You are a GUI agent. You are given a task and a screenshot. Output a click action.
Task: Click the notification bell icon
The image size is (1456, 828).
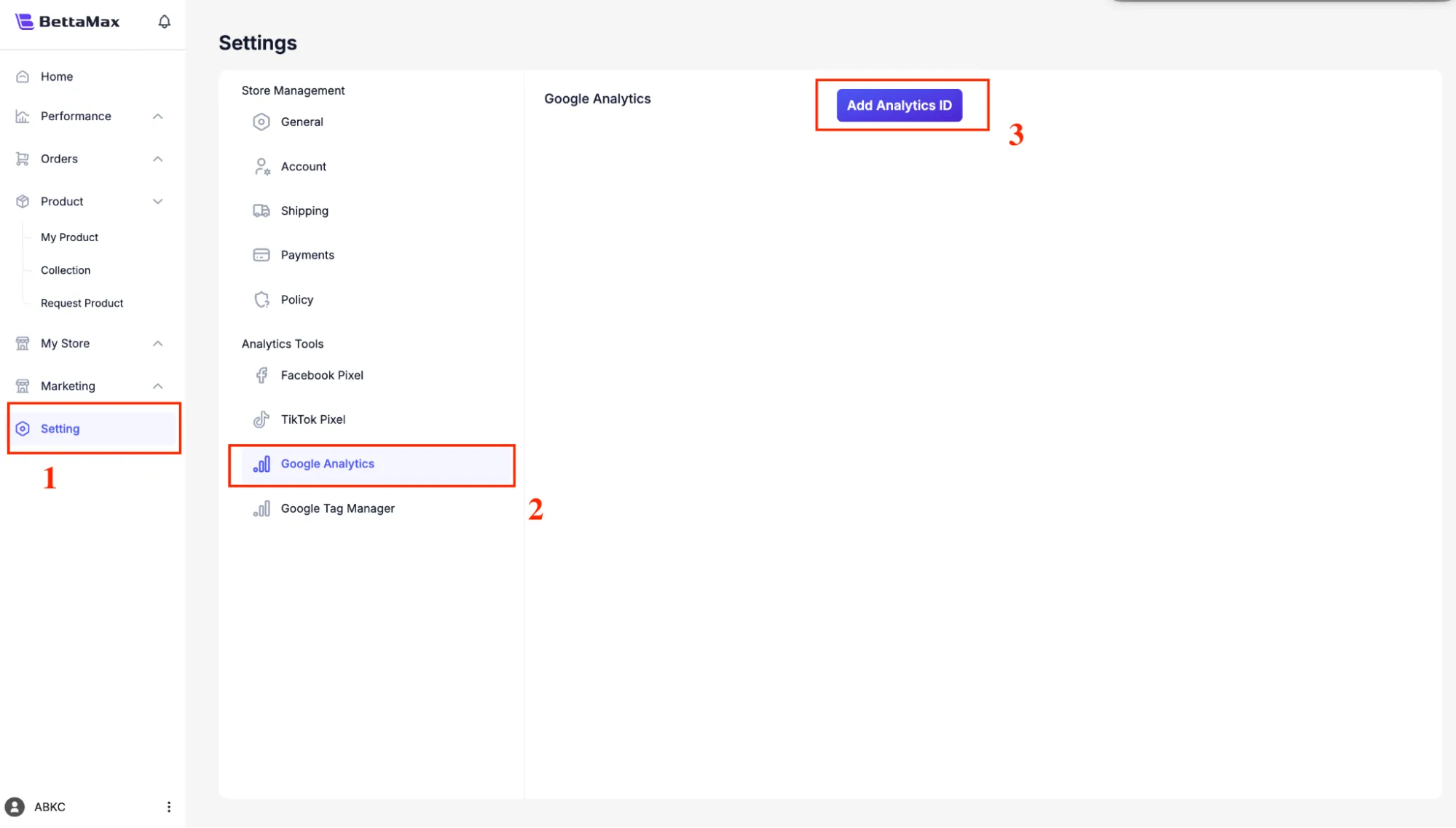[x=165, y=22]
